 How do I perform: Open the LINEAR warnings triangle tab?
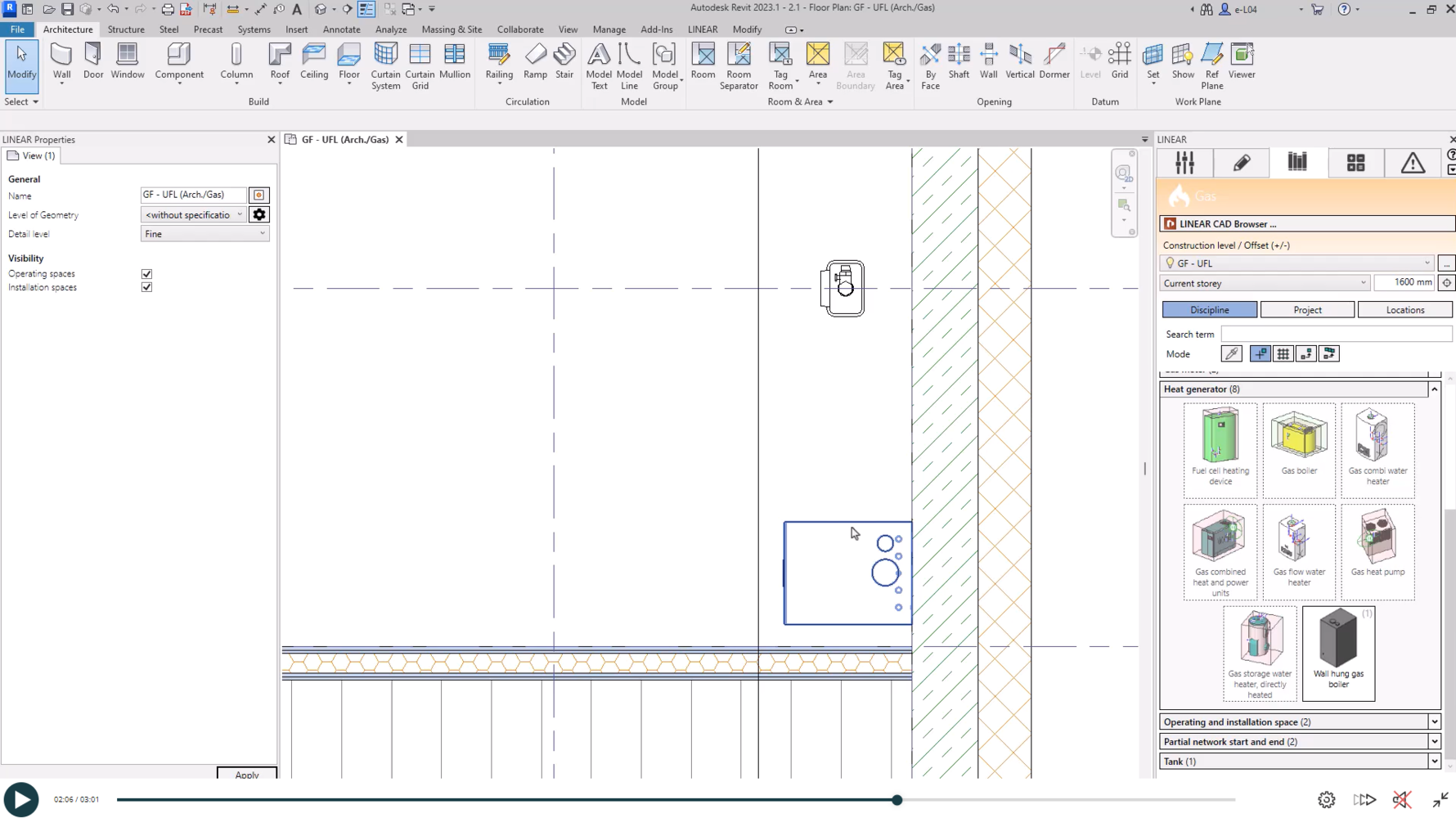(x=1412, y=163)
